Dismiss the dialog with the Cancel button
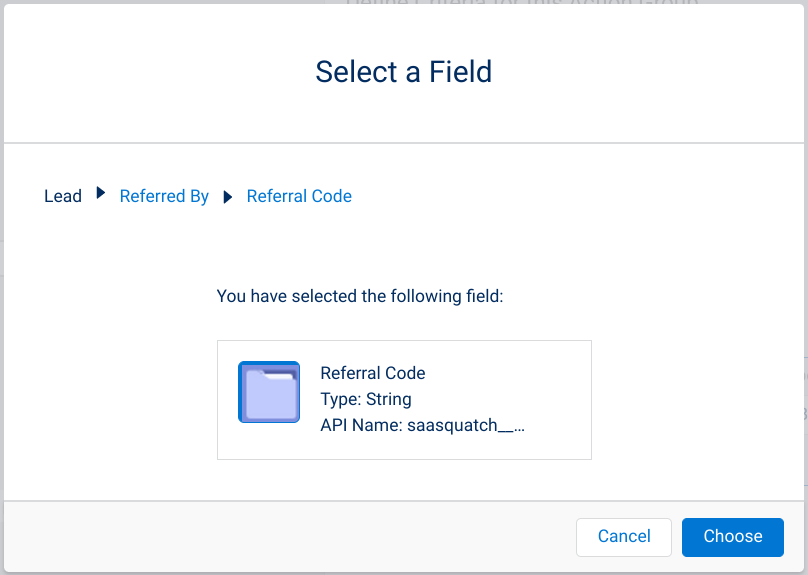This screenshot has height=575, width=808. (624, 537)
